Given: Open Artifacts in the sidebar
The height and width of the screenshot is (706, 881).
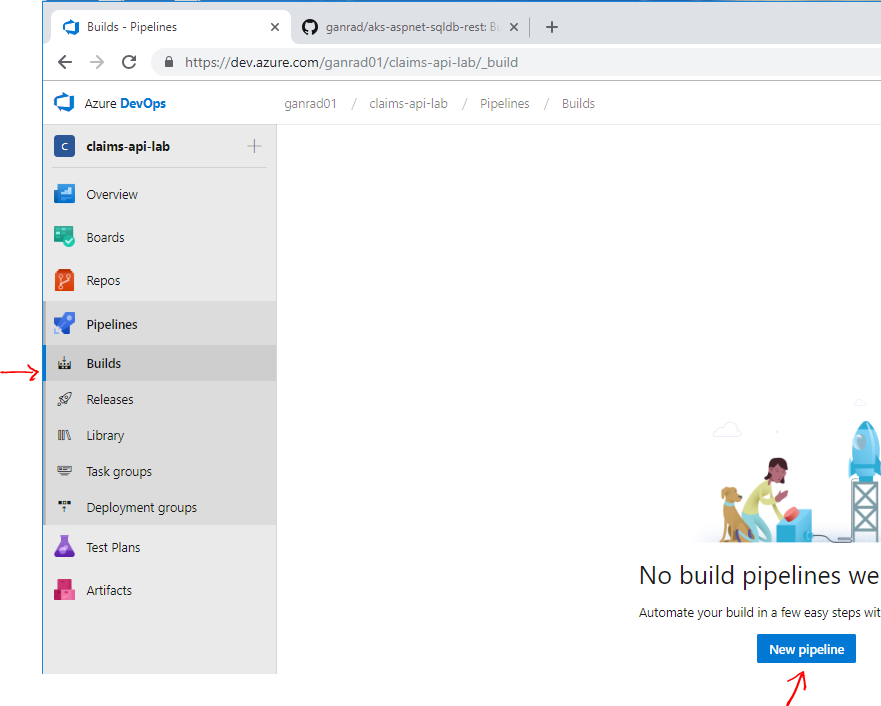Looking at the screenshot, I should (160, 590).
